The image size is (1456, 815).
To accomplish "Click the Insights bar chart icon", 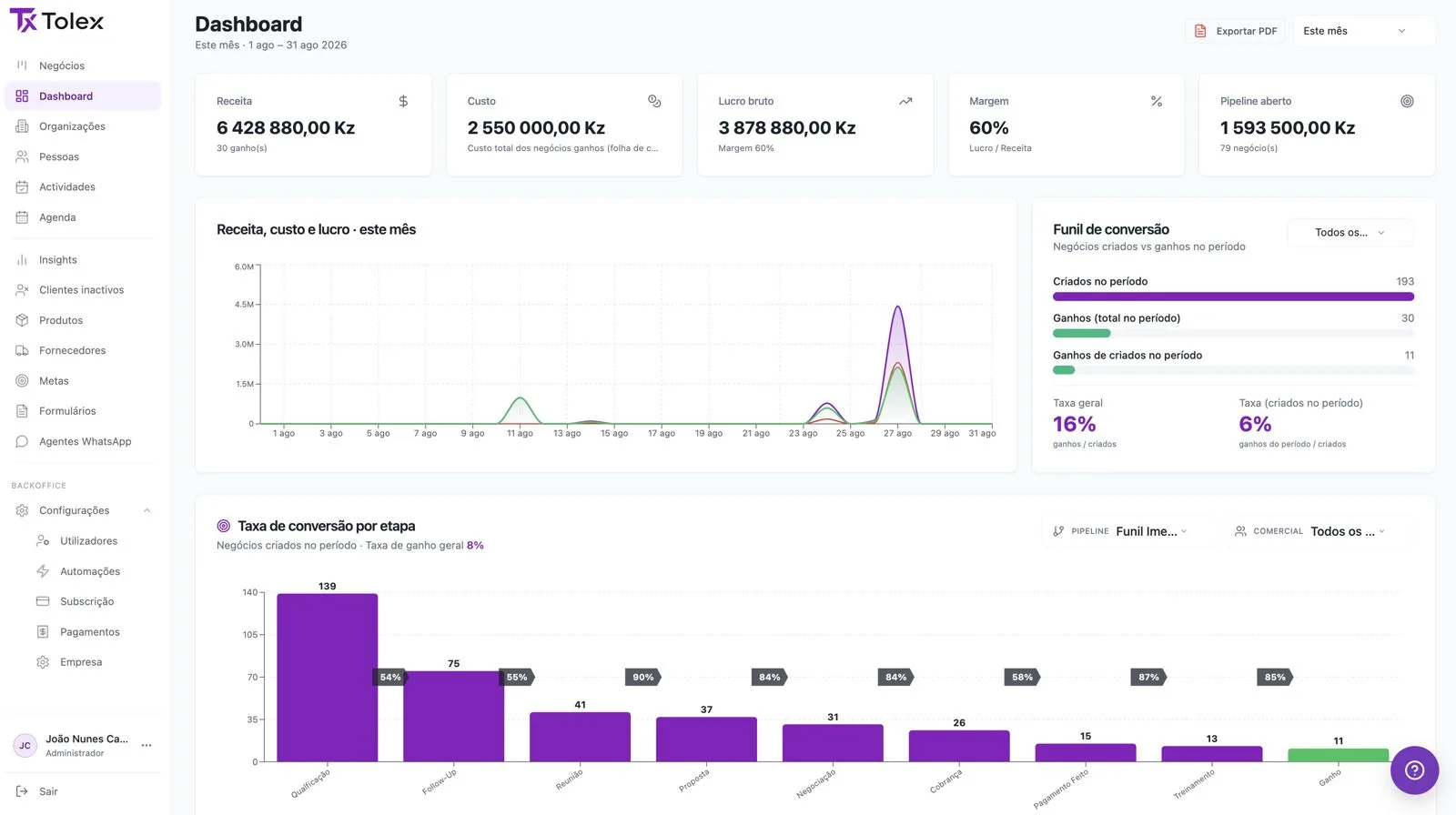I will coord(22,260).
